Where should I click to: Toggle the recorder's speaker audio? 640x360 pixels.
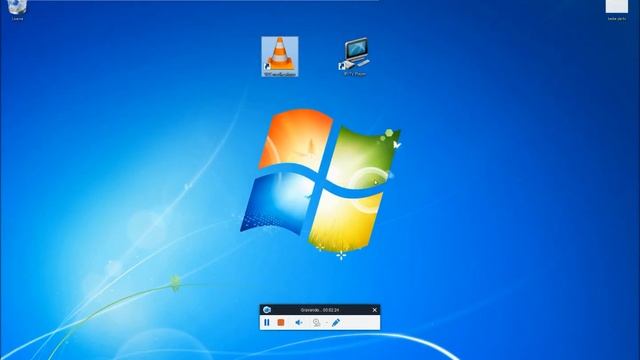point(299,322)
